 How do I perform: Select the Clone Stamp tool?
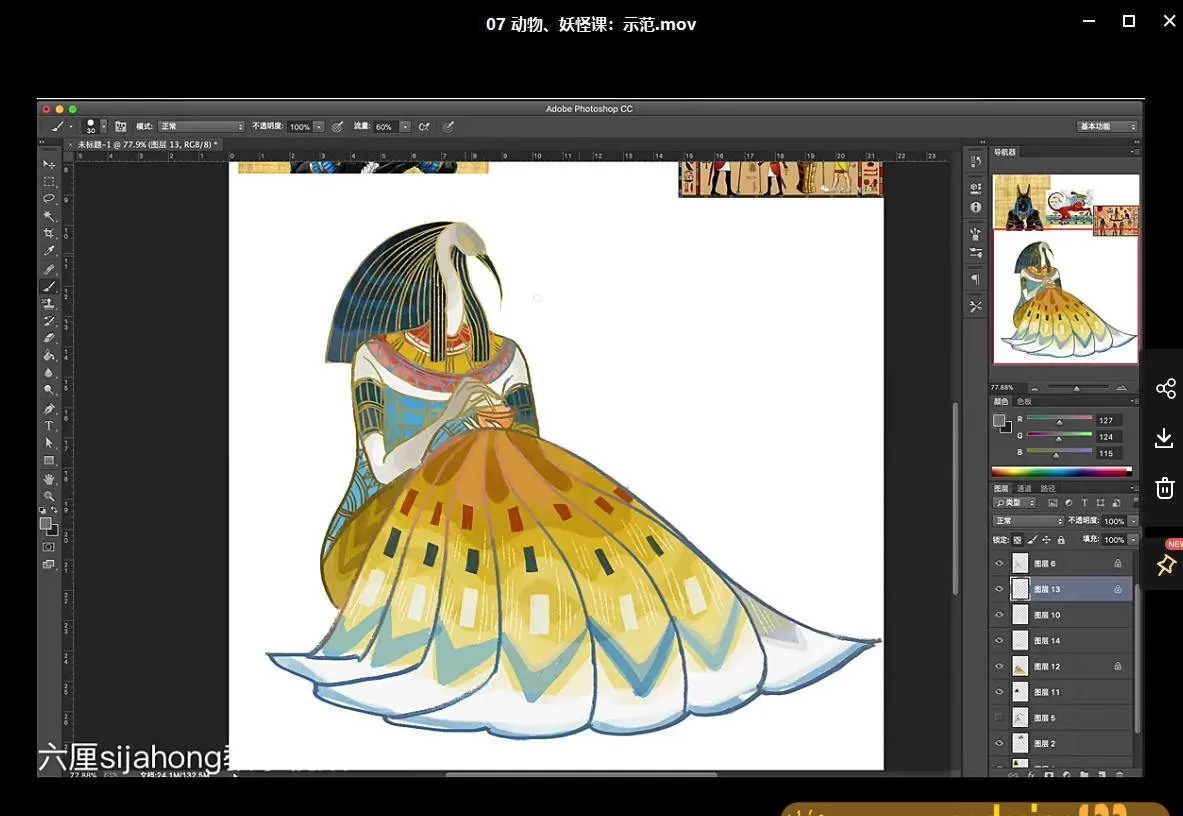click(x=48, y=305)
